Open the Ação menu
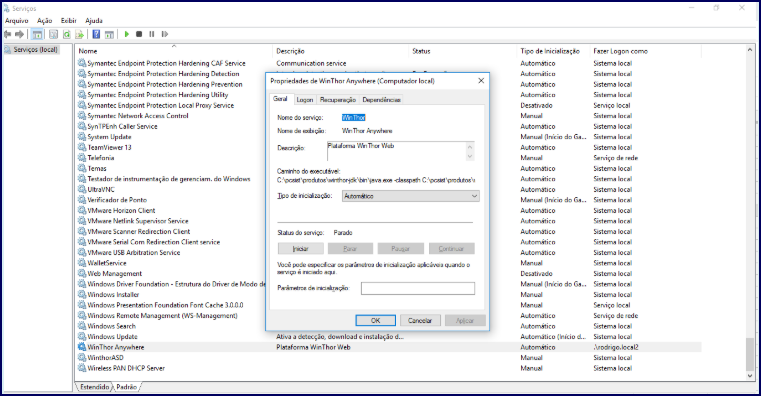The height and width of the screenshot is (396, 761). 45,20
